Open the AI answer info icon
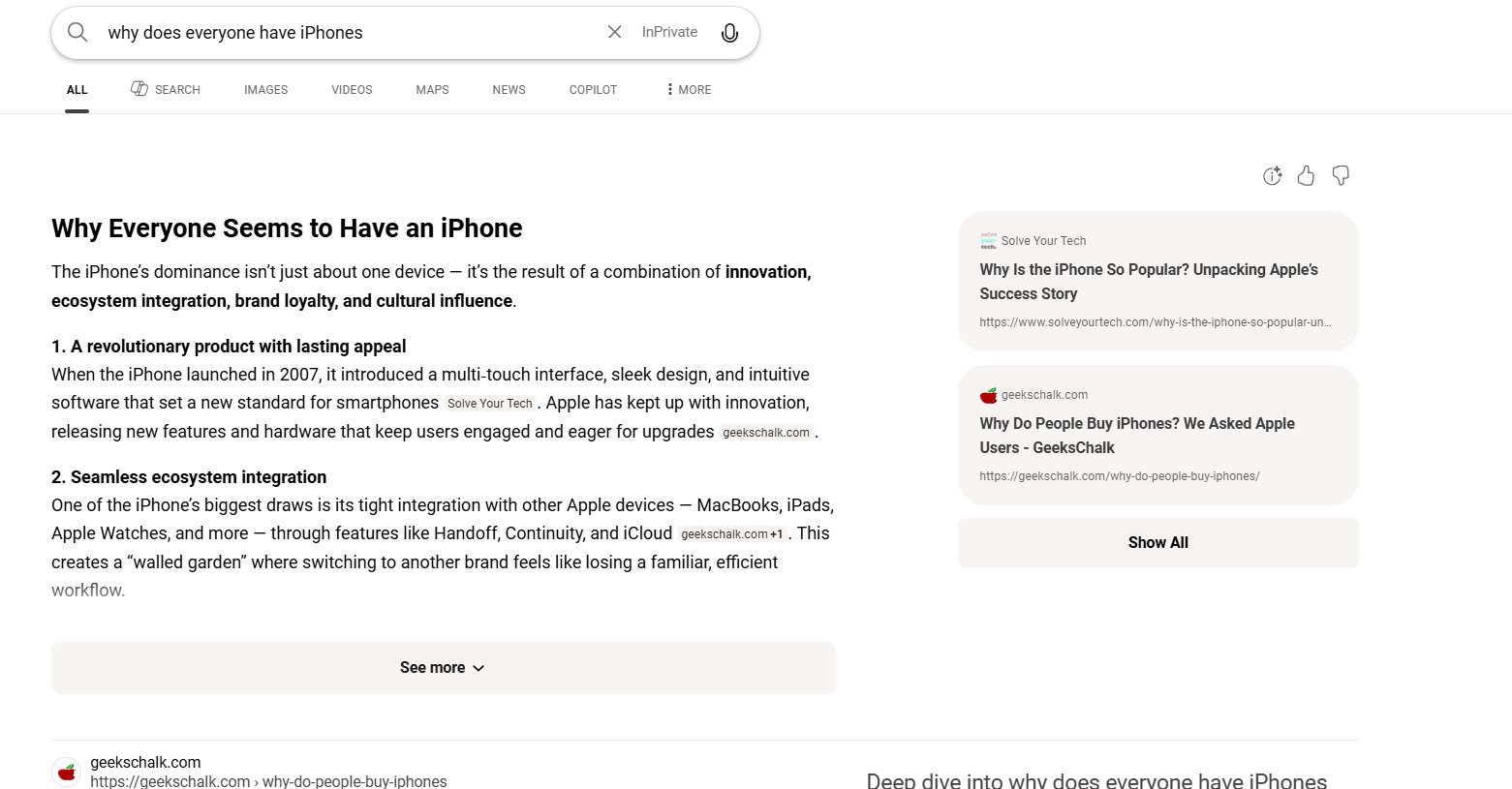 [1272, 175]
